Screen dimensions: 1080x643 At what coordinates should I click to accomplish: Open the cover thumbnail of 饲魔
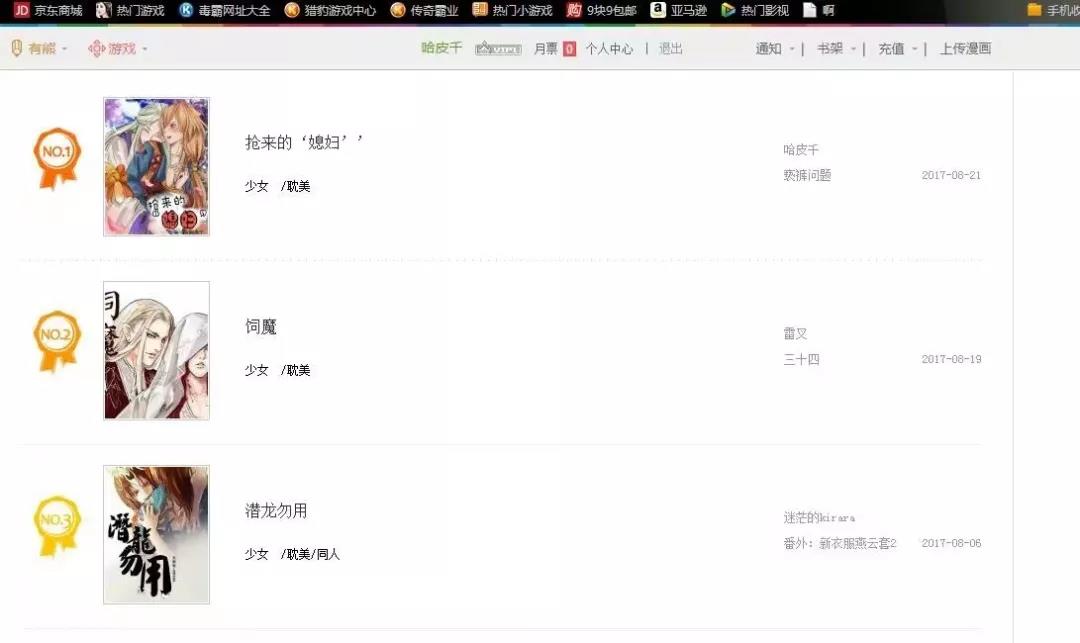156,350
